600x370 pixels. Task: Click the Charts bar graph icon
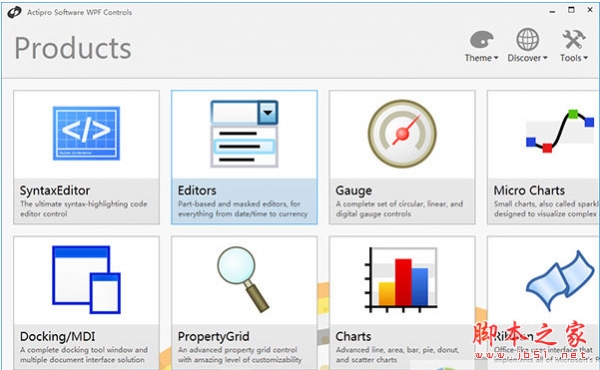point(401,280)
